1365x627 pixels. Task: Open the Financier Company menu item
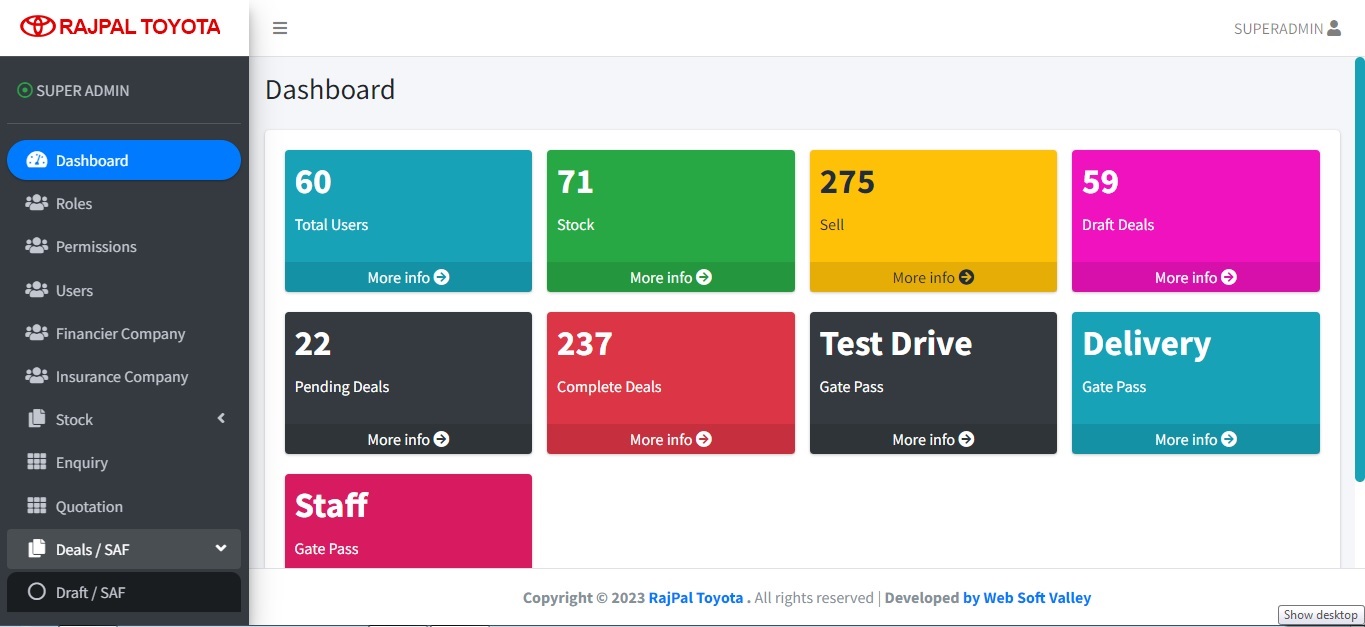(124, 333)
